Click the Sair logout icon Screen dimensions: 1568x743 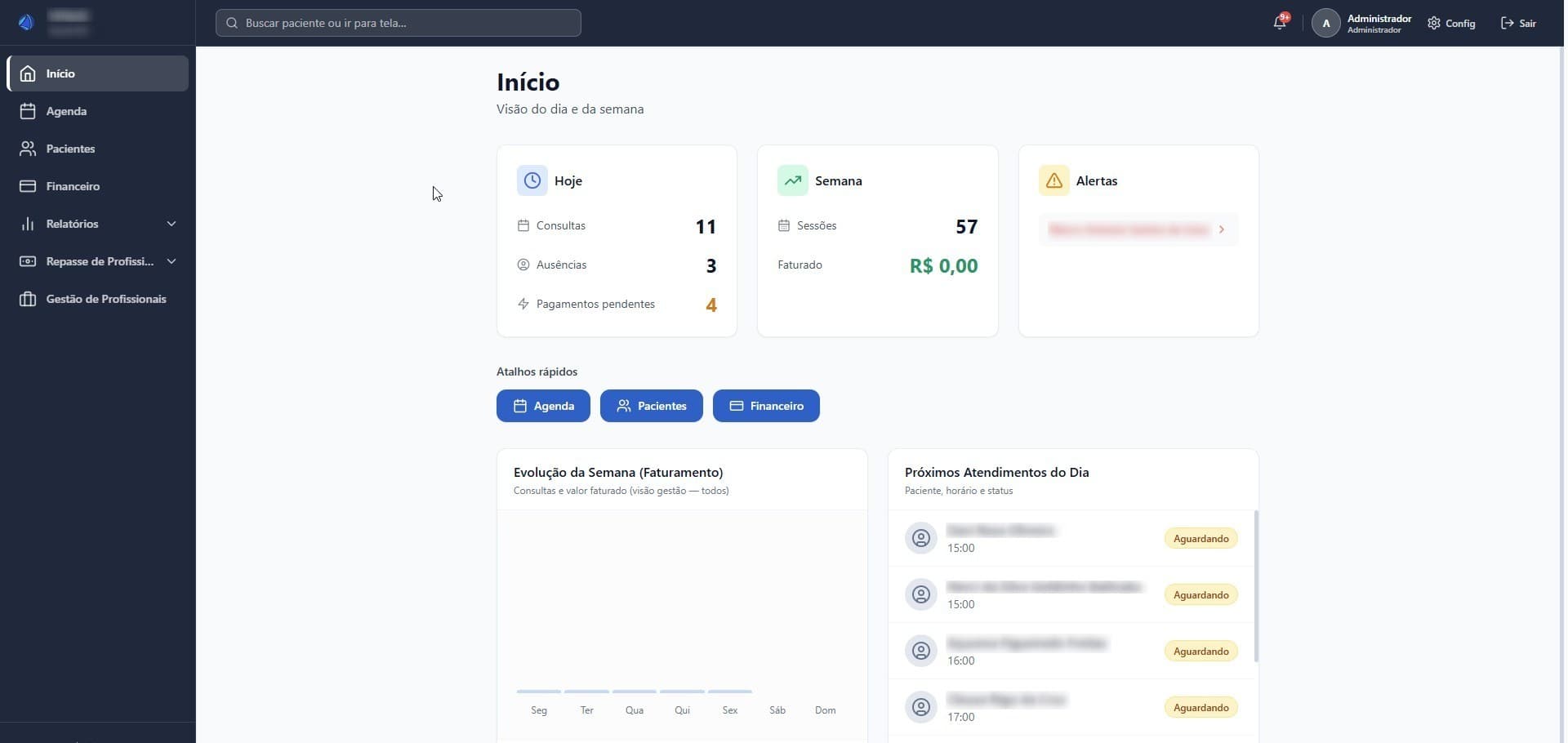coord(1508,23)
